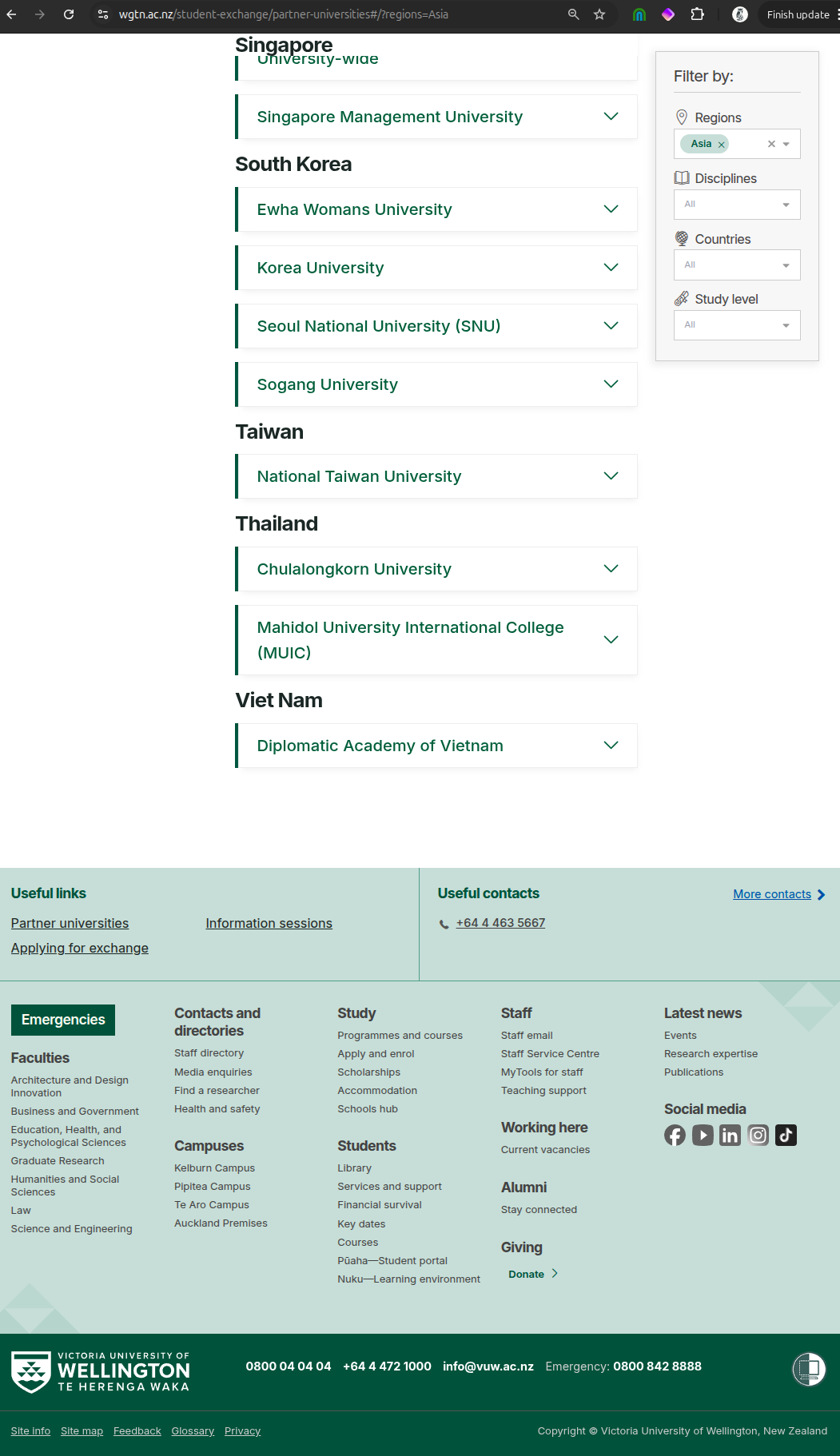
Task: Click the round badge icon in footer
Action: (809, 1369)
